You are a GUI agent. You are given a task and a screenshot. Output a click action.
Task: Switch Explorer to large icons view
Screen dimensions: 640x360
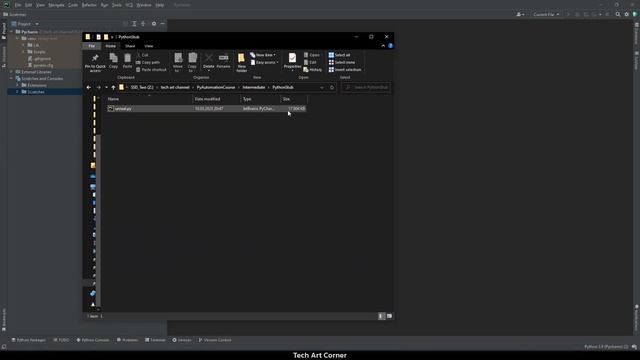pyautogui.click(x=389, y=316)
